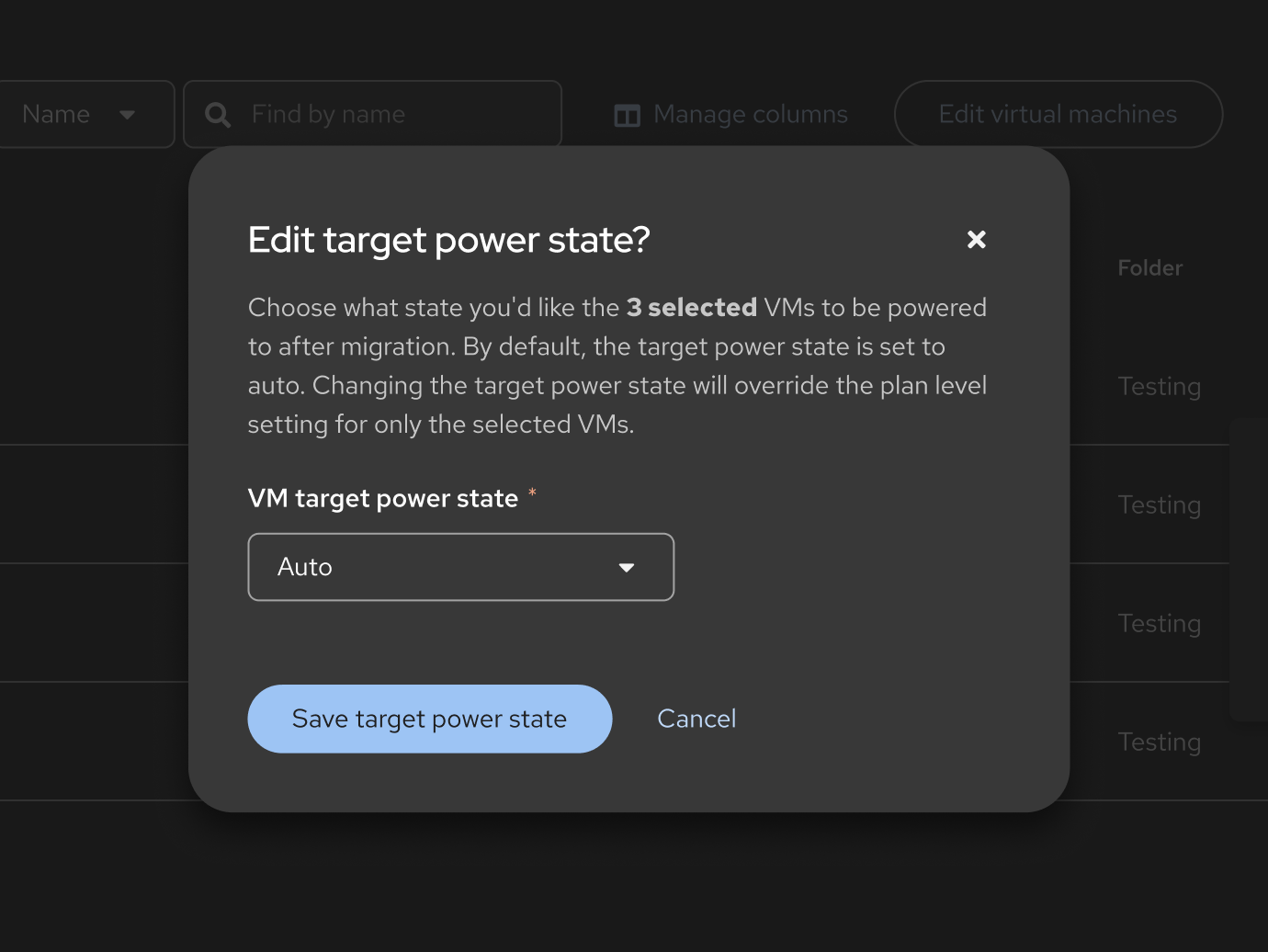The width and height of the screenshot is (1268, 952).
Task: Select the fourth Testing folder cell
Action: point(1159,742)
